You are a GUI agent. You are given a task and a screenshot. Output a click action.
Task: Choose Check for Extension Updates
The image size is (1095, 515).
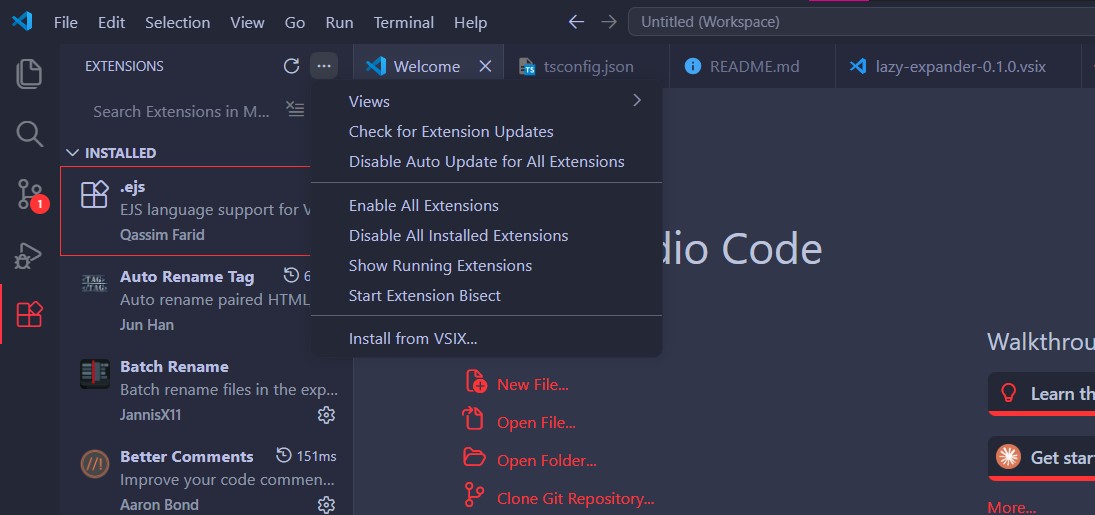pos(487,131)
